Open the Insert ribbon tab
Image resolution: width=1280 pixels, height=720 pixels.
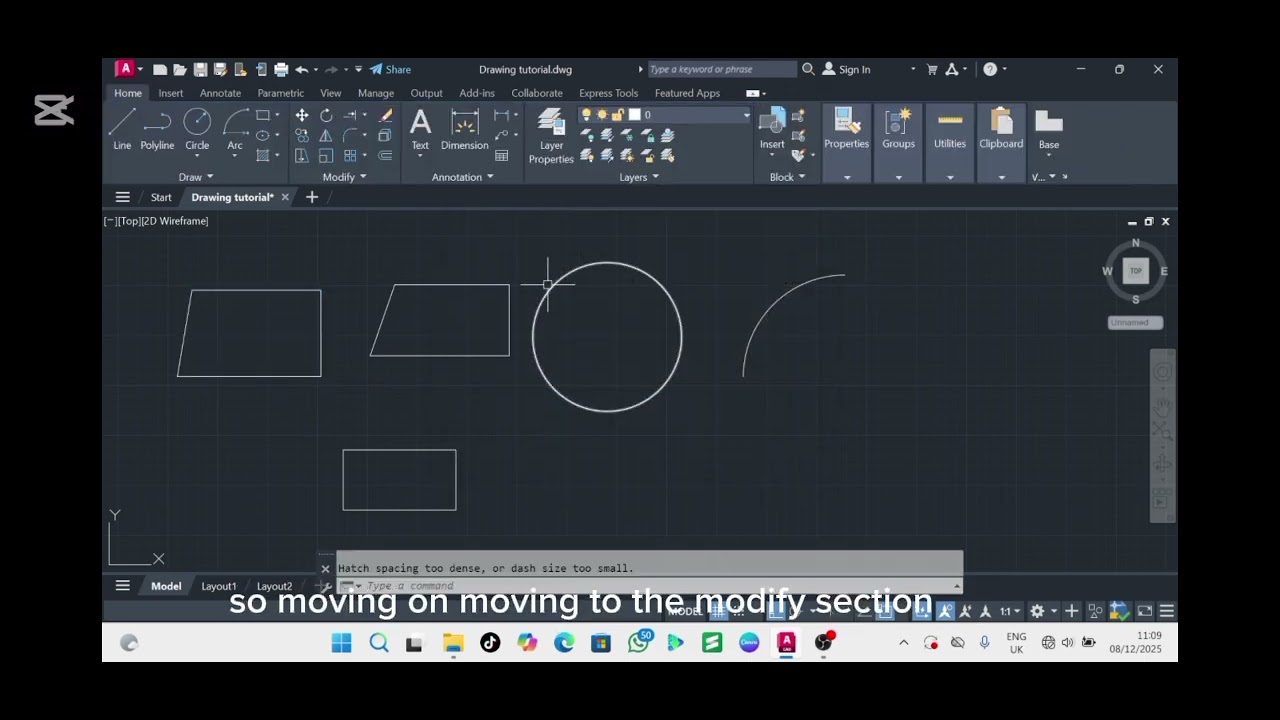(x=170, y=93)
